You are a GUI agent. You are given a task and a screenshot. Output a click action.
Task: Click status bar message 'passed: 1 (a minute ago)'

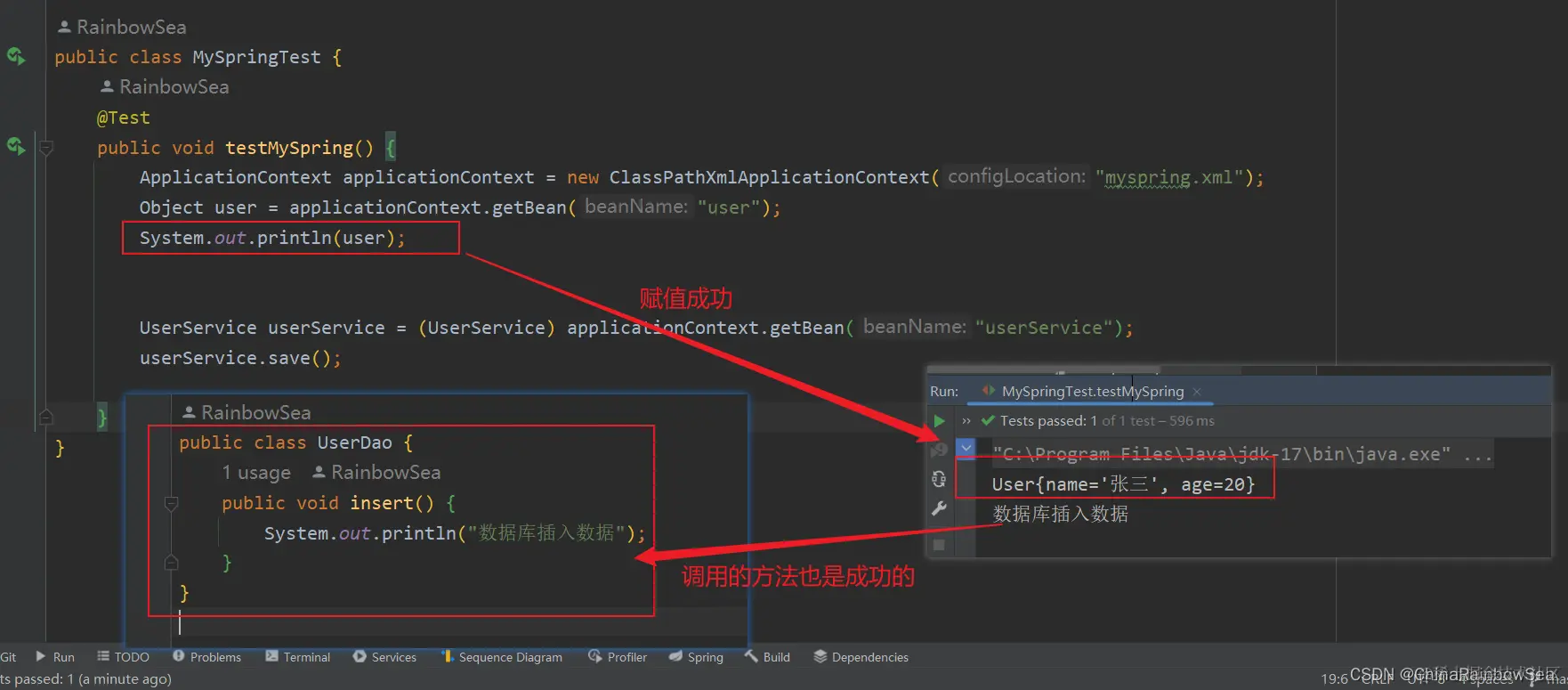(85, 679)
